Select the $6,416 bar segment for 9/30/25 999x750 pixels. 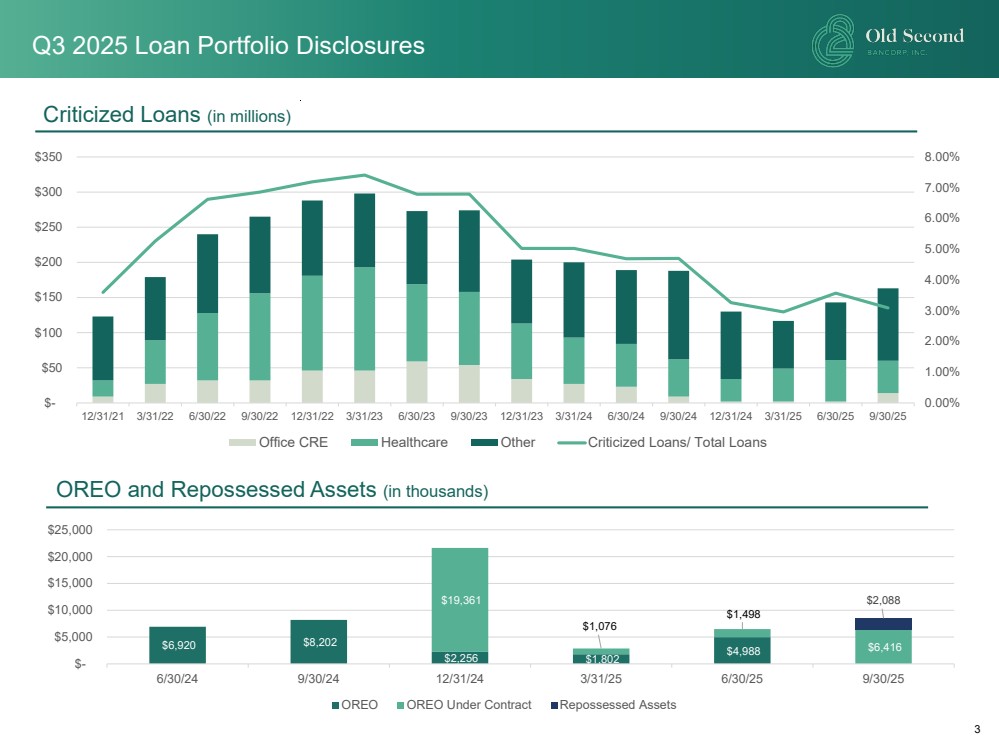[x=883, y=646]
